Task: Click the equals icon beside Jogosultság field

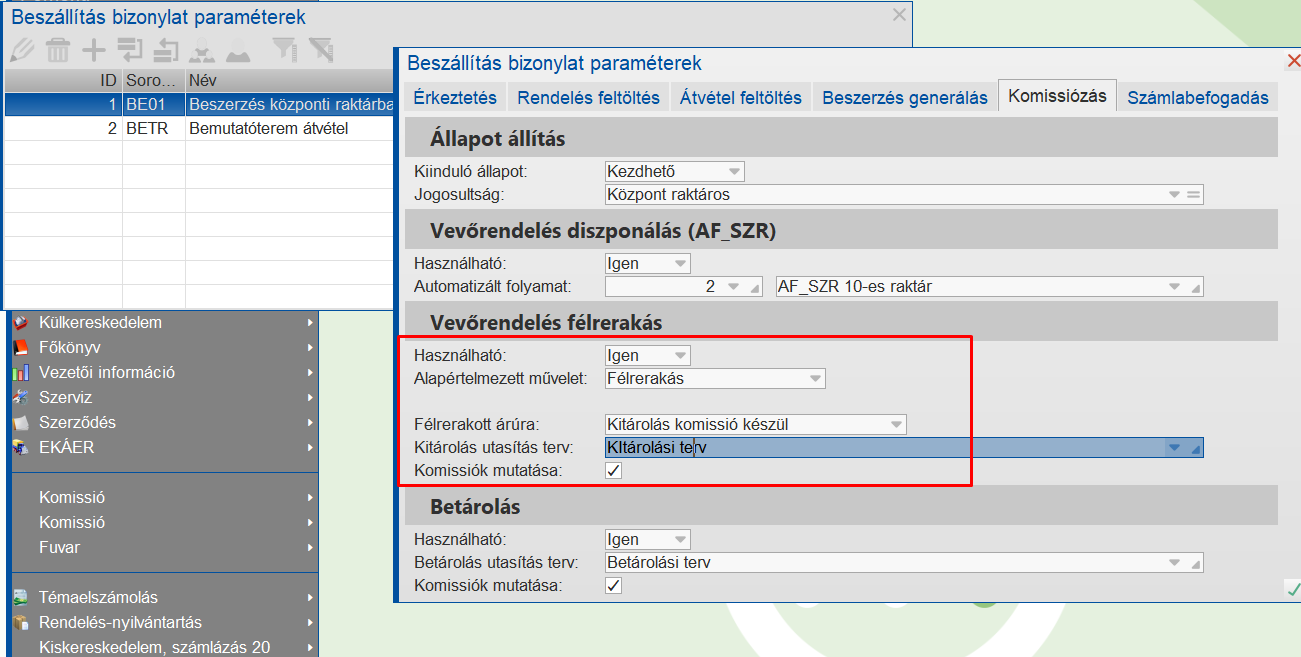Action: [x=1193, y=195]
